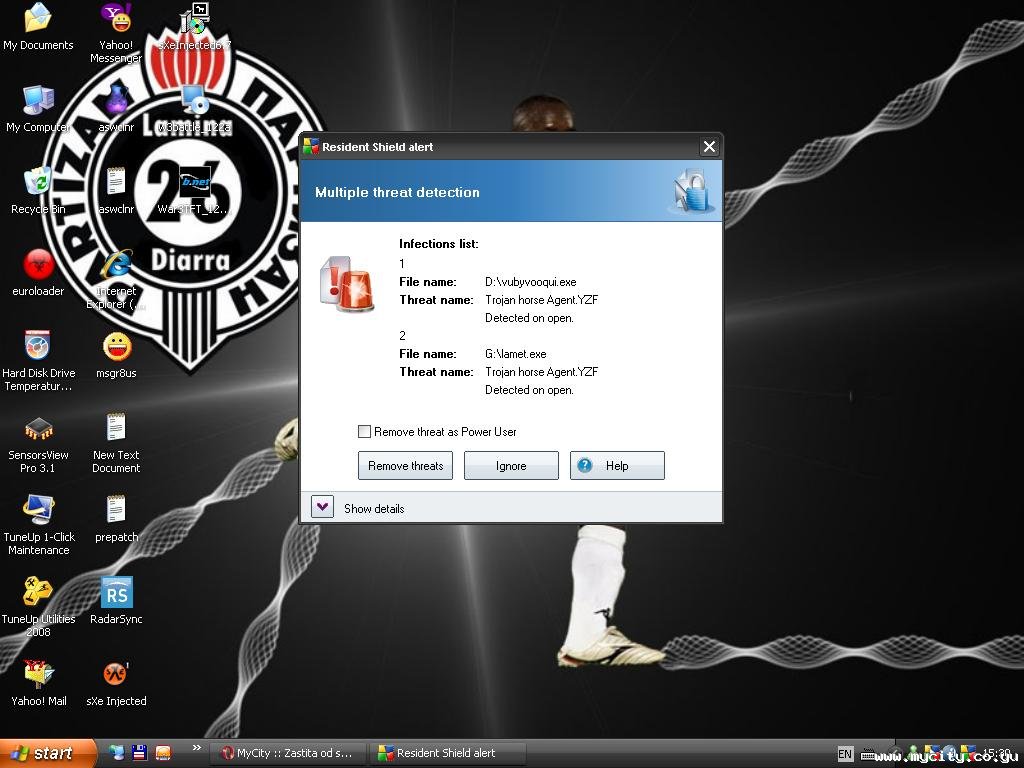The image size is (1024, 768).
Task: Click Show Desktop quick launch icon
Action: tap(117, 753)
